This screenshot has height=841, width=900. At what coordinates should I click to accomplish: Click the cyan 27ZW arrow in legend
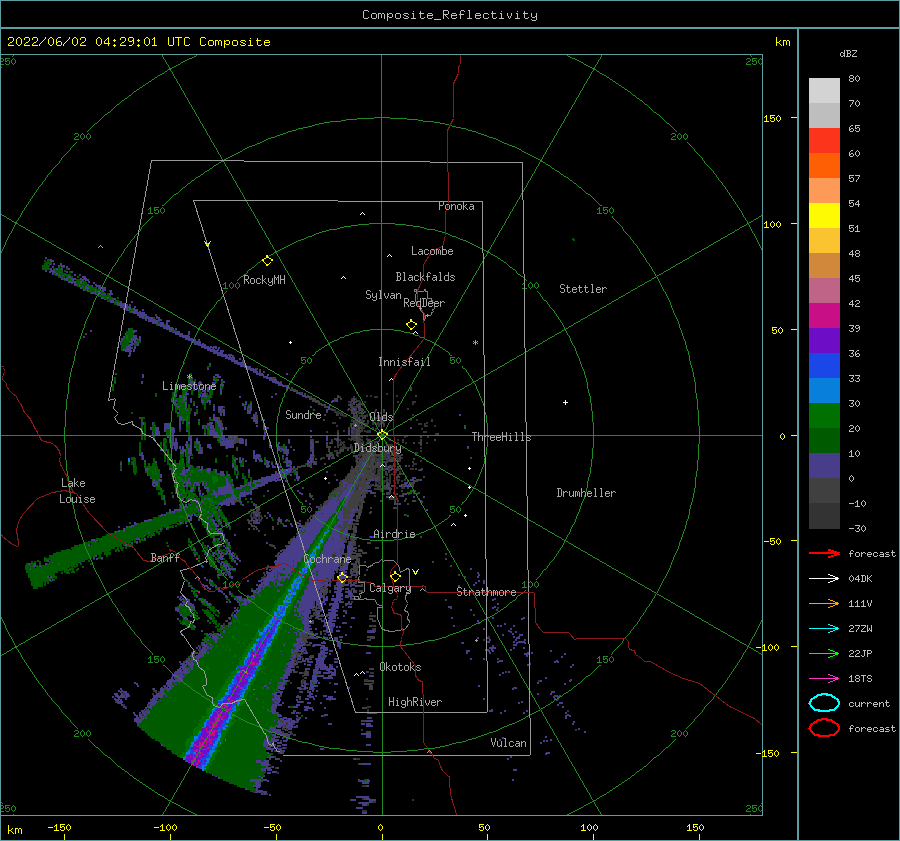pos(824,629)
